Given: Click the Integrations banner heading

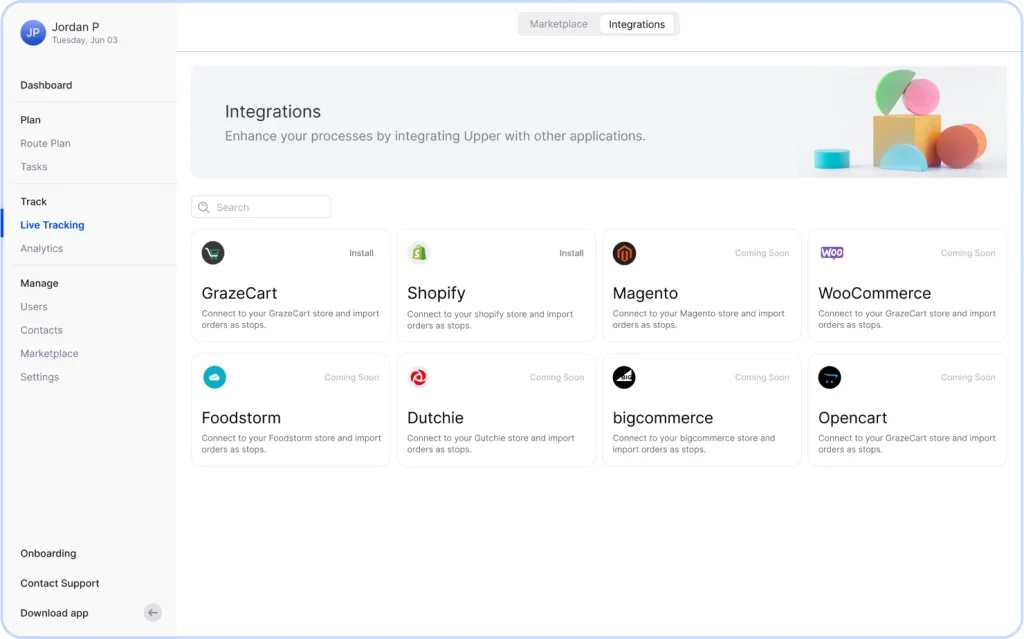Looking at the screenshot, I should 273,112.
